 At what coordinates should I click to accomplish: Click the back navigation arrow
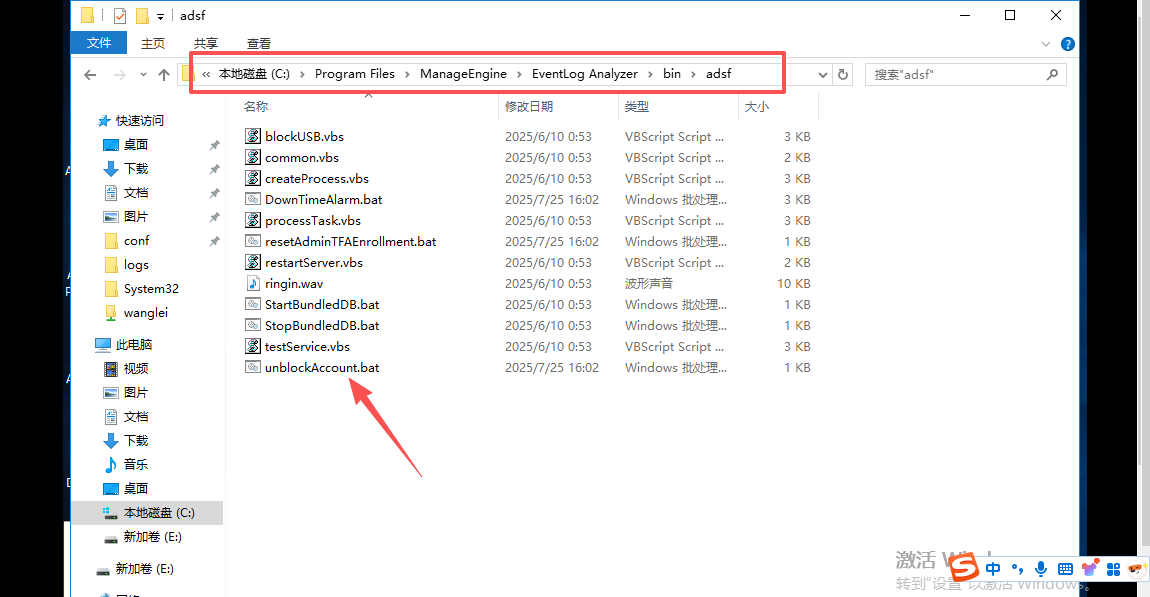pos(90,75)
